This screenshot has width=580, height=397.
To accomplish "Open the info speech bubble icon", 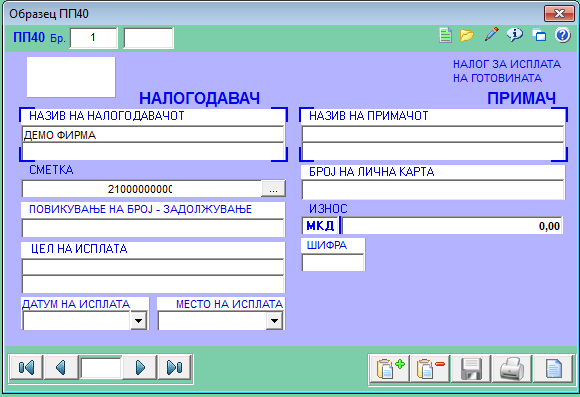I will coord(515,35).
